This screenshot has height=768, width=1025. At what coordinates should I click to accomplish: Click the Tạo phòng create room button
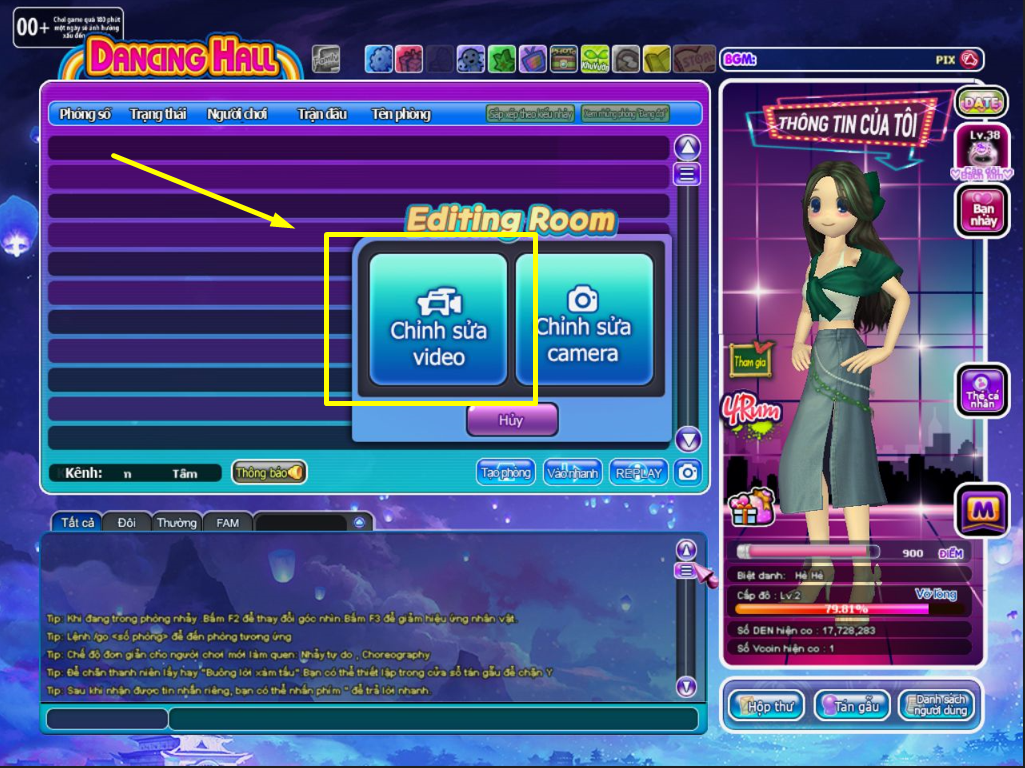click(x=505, y=473)
